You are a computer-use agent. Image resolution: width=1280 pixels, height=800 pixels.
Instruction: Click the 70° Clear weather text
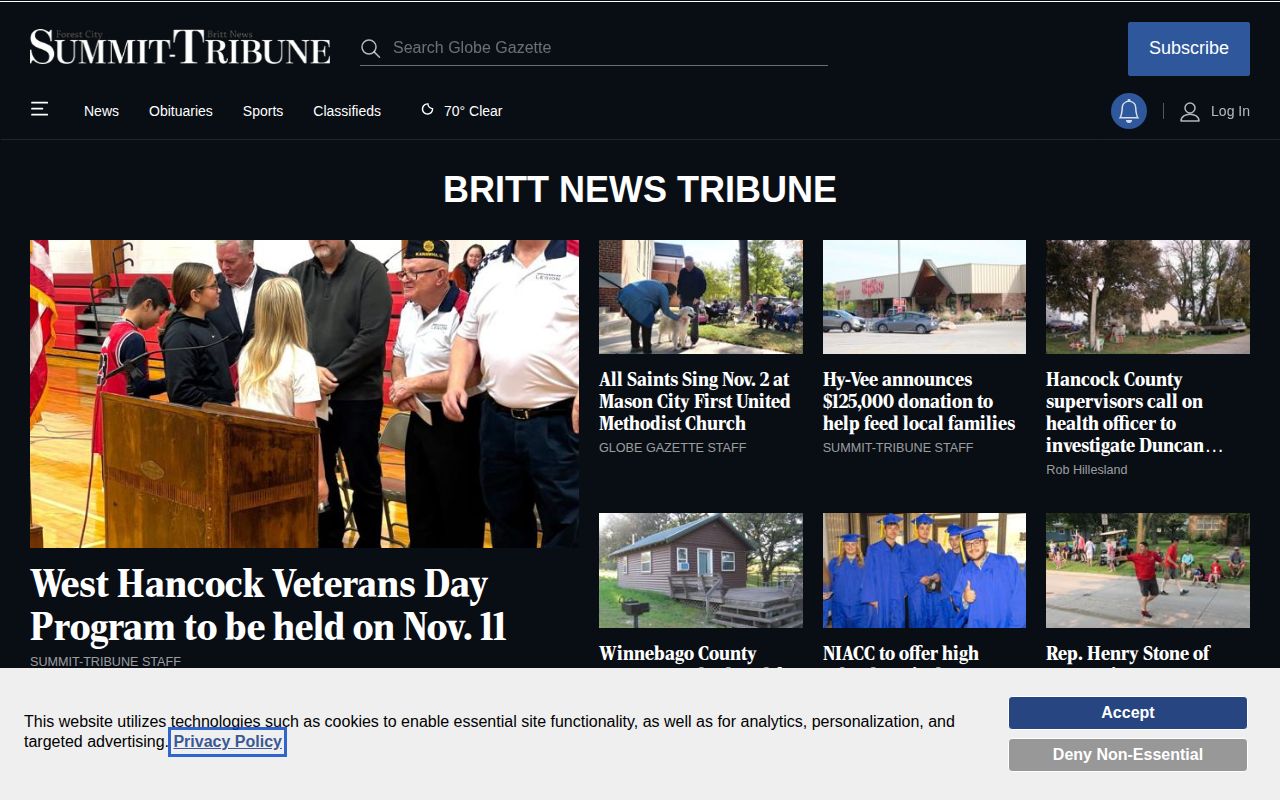click(x=473, y=111)
